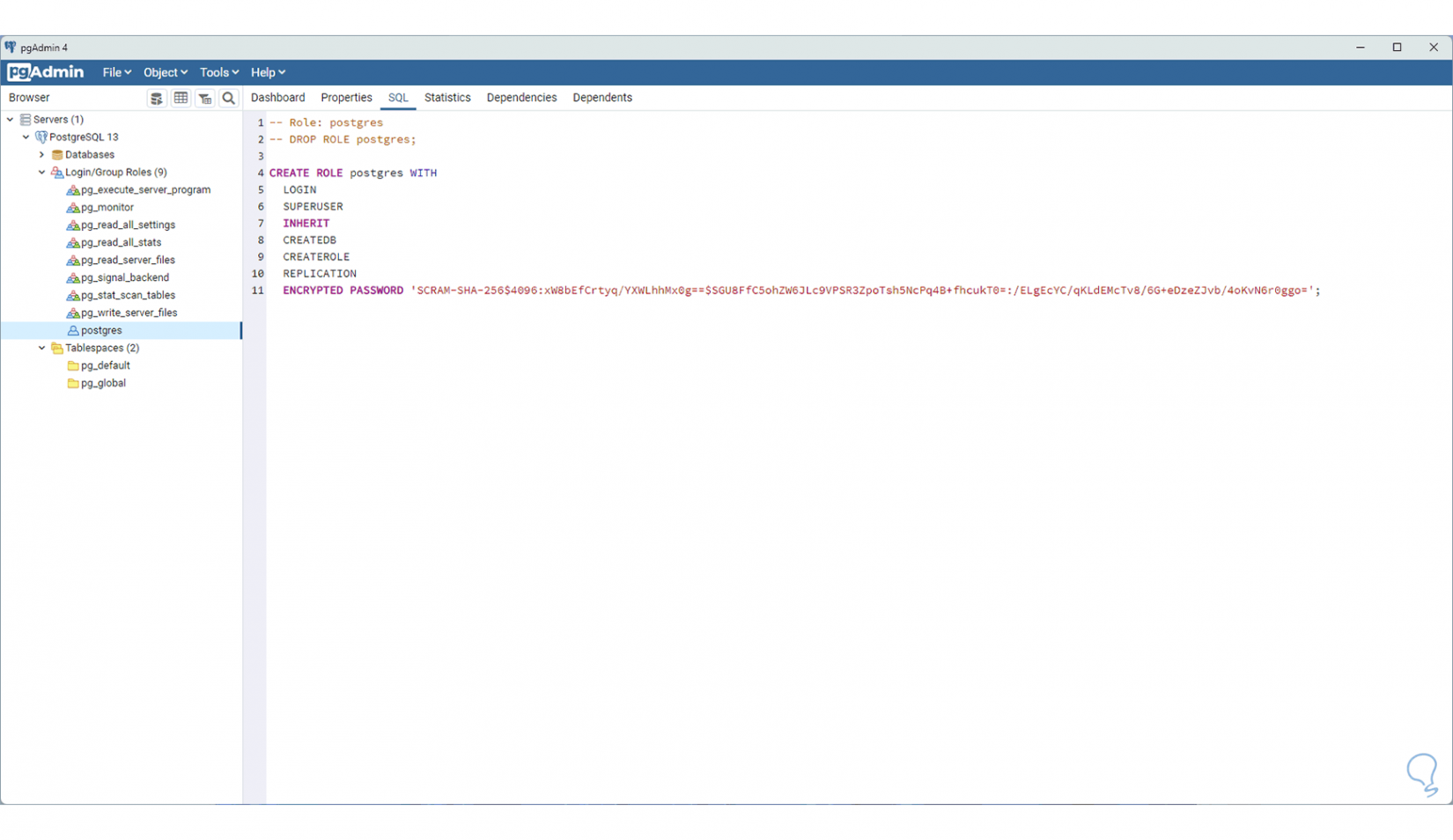This screenshot has width=1453, height=840.
Task: Click the LOGIN keyword in SQL
Action: click(299, 190)
